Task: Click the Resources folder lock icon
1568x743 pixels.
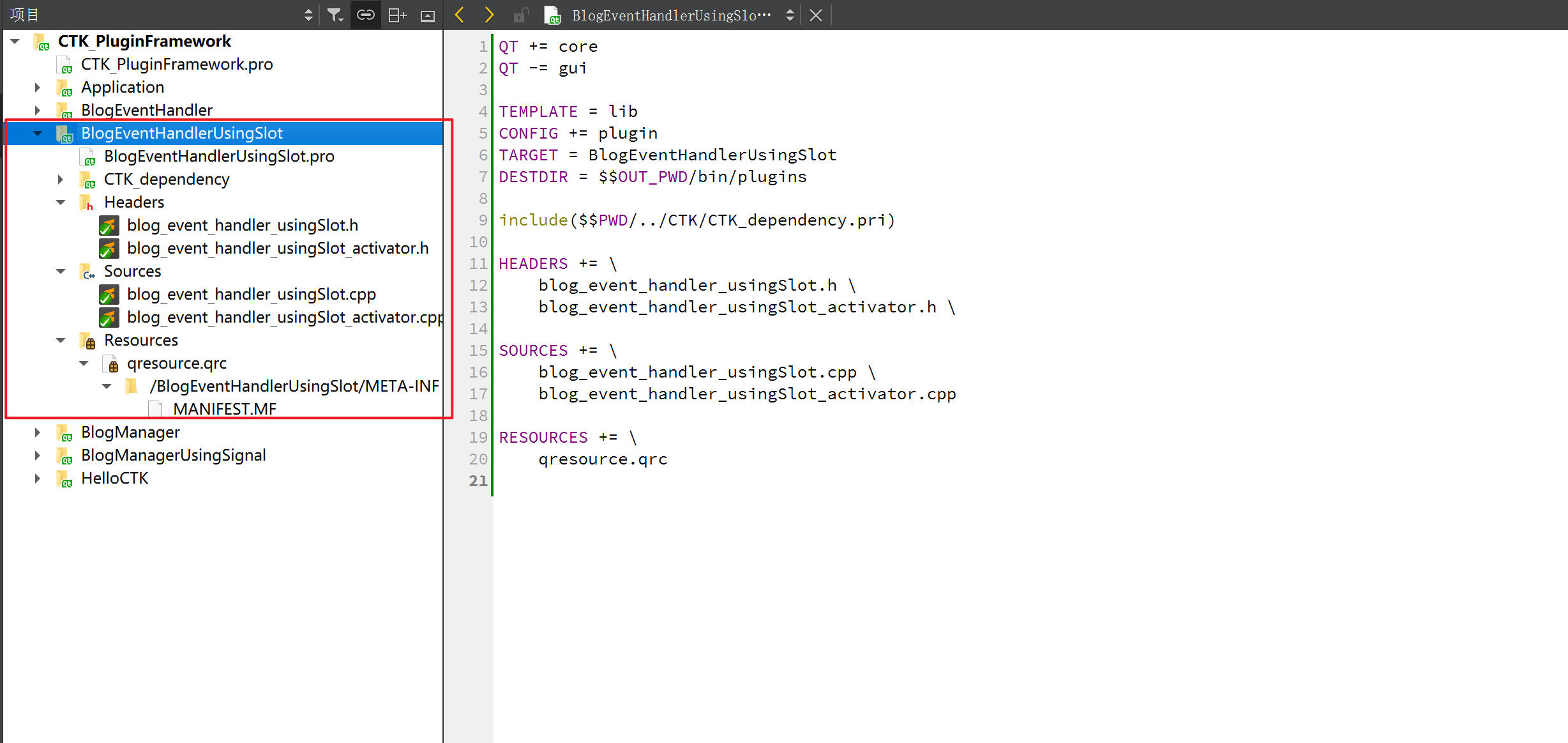Action: [x=87, y=341]
